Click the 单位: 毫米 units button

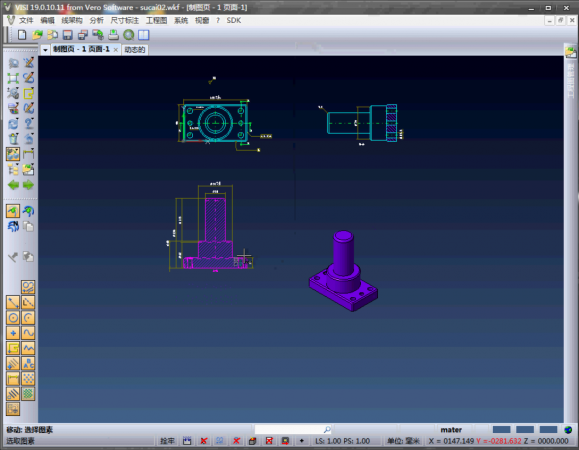404,441
